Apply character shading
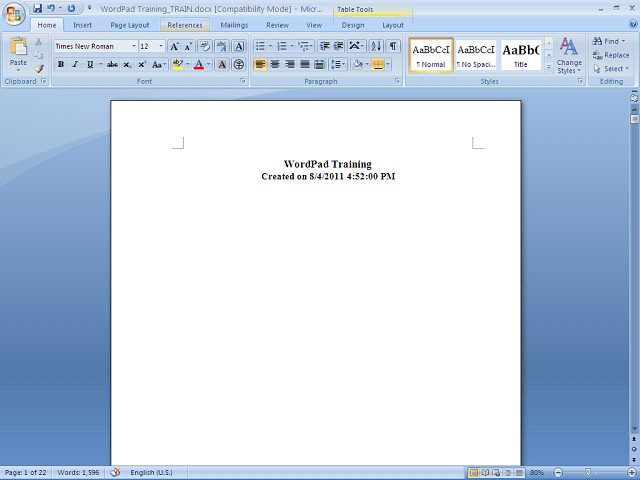Image resolution: width=640 pixels, height=480 pixels. [x=222, y=64]
